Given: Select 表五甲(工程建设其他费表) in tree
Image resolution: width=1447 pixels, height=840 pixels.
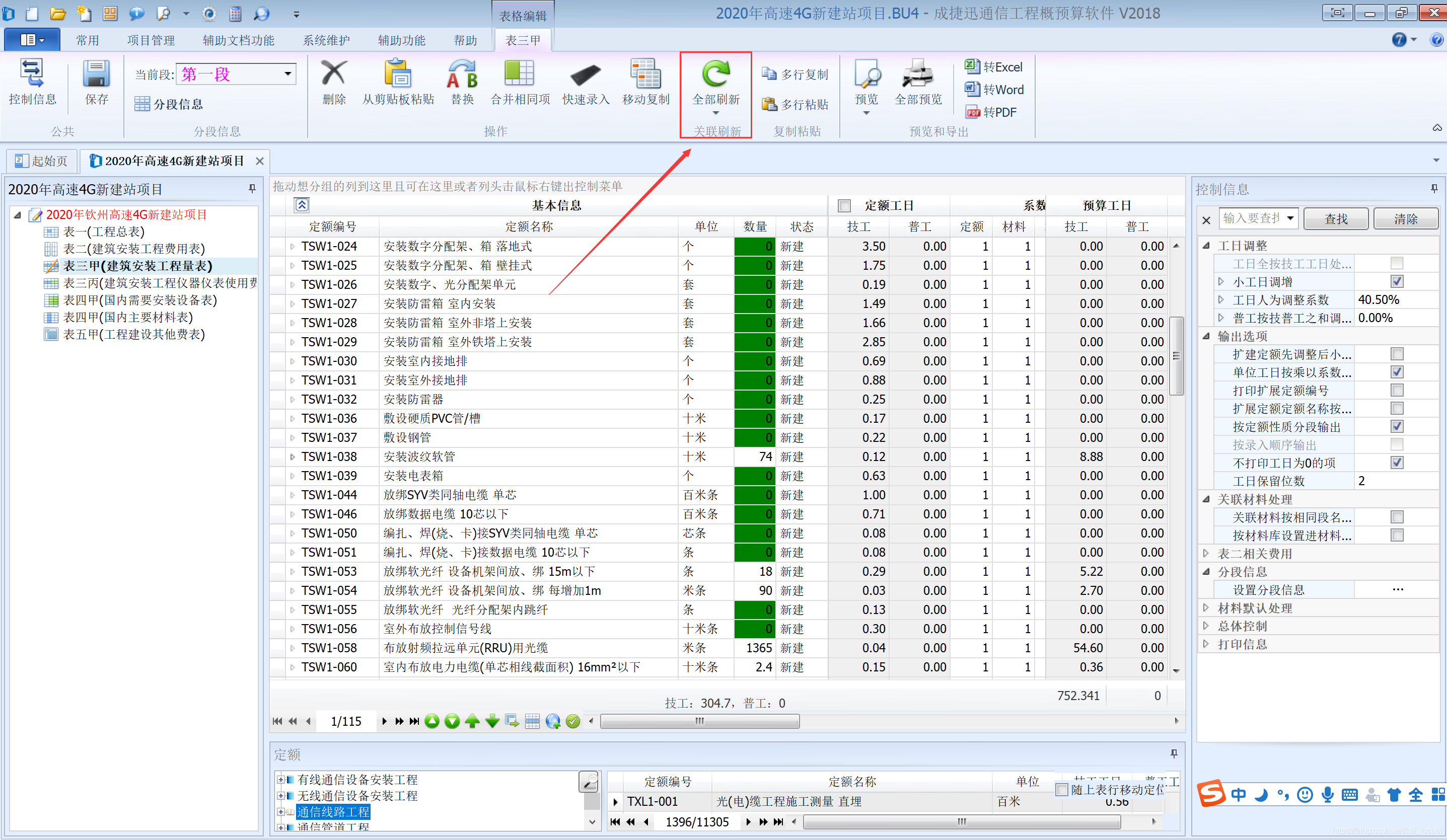Looking at the screenshot, I should [134, 334].
